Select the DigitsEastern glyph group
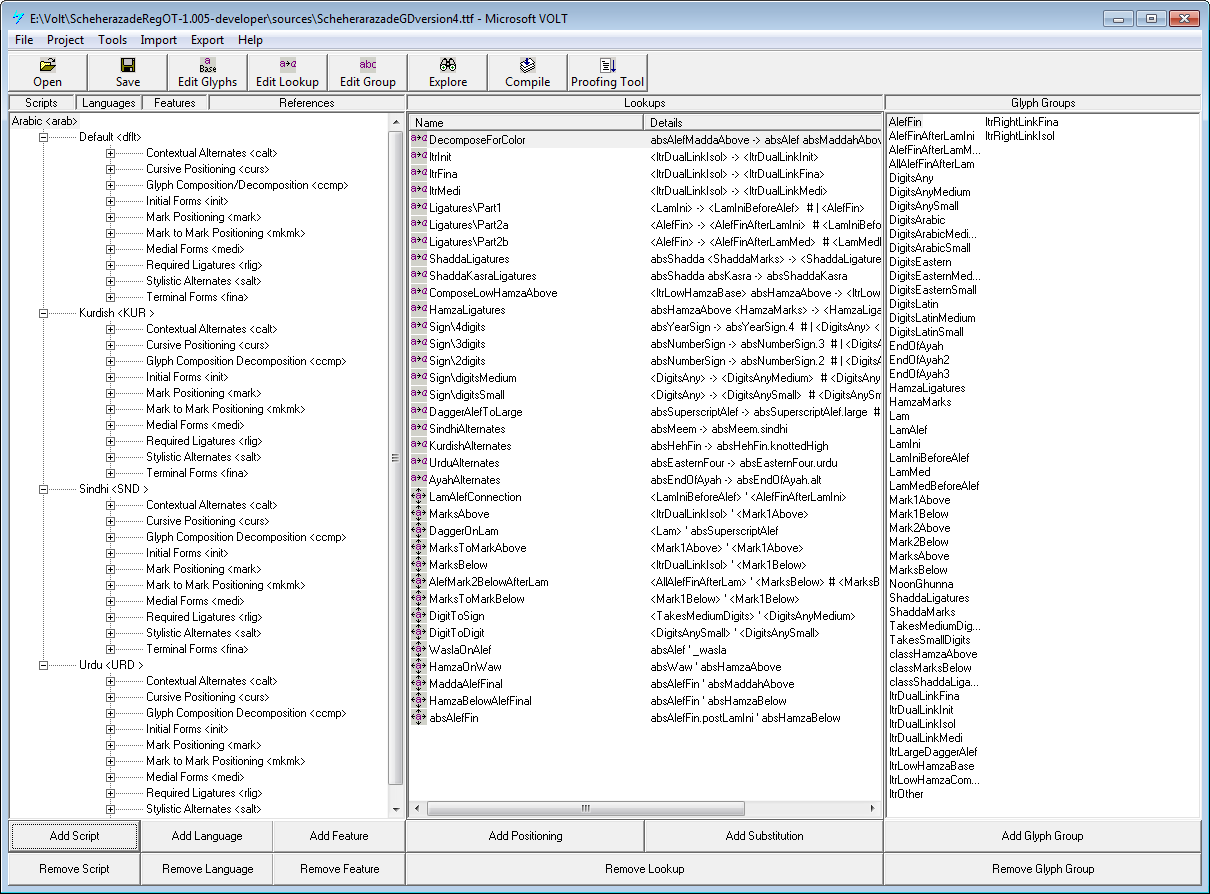 [920, 262]
